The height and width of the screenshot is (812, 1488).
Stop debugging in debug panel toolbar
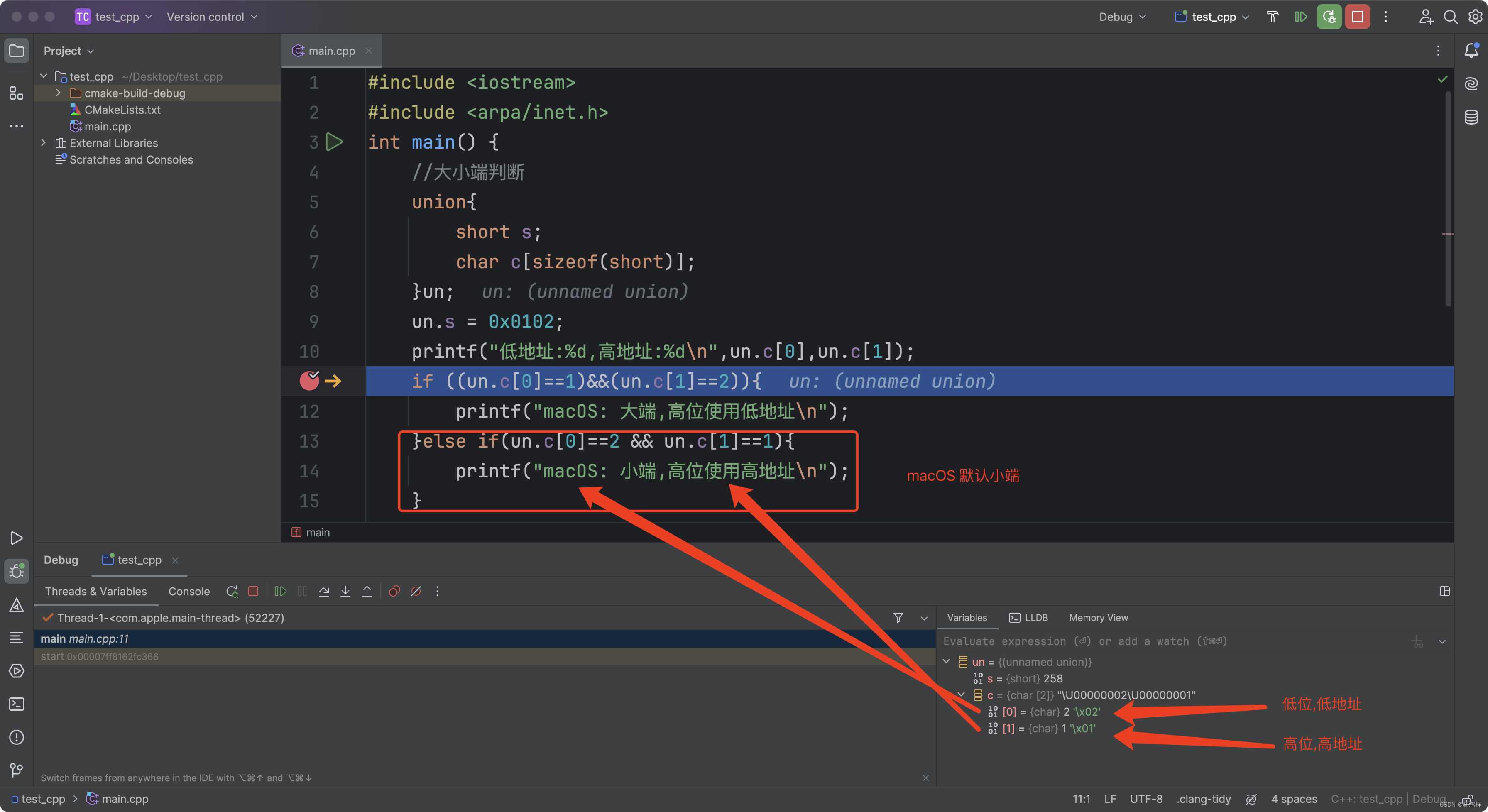tap(253, 592)
